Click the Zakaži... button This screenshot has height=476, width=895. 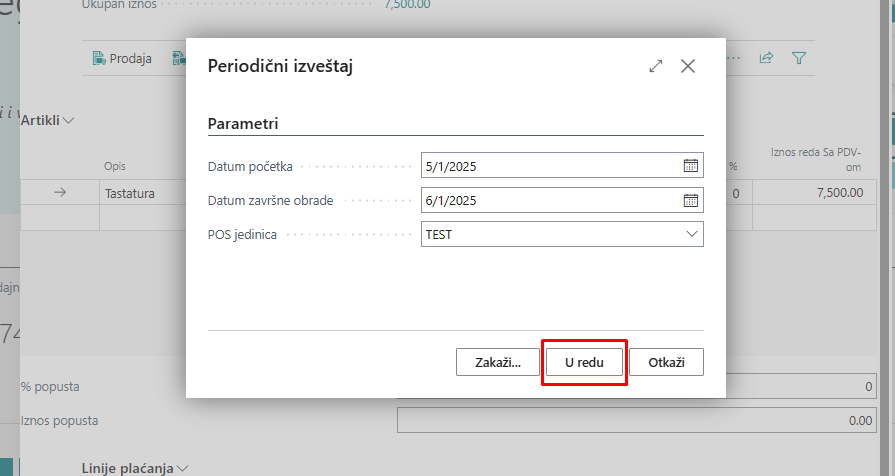pyautogui.click(x=496, y=362)
